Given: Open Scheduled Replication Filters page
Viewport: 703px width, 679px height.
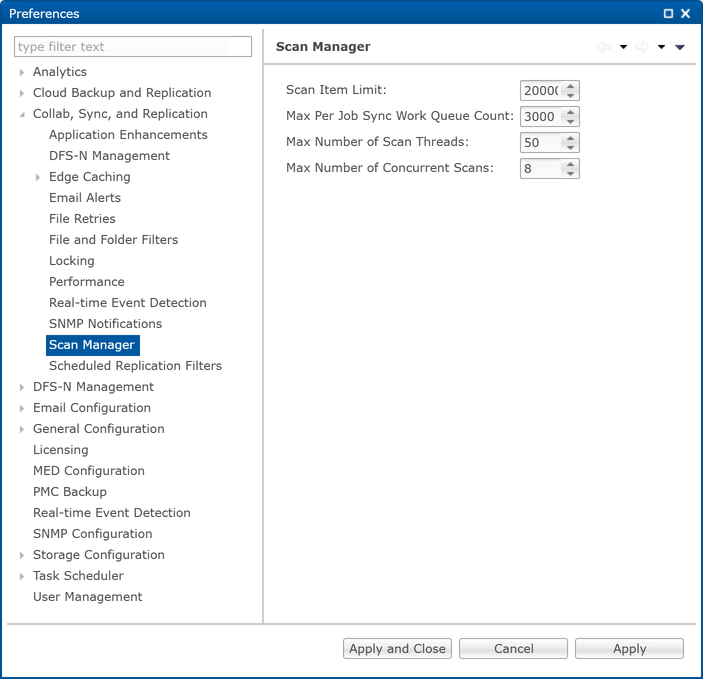Looking at the screenshot, I should [x=135, y=366].
